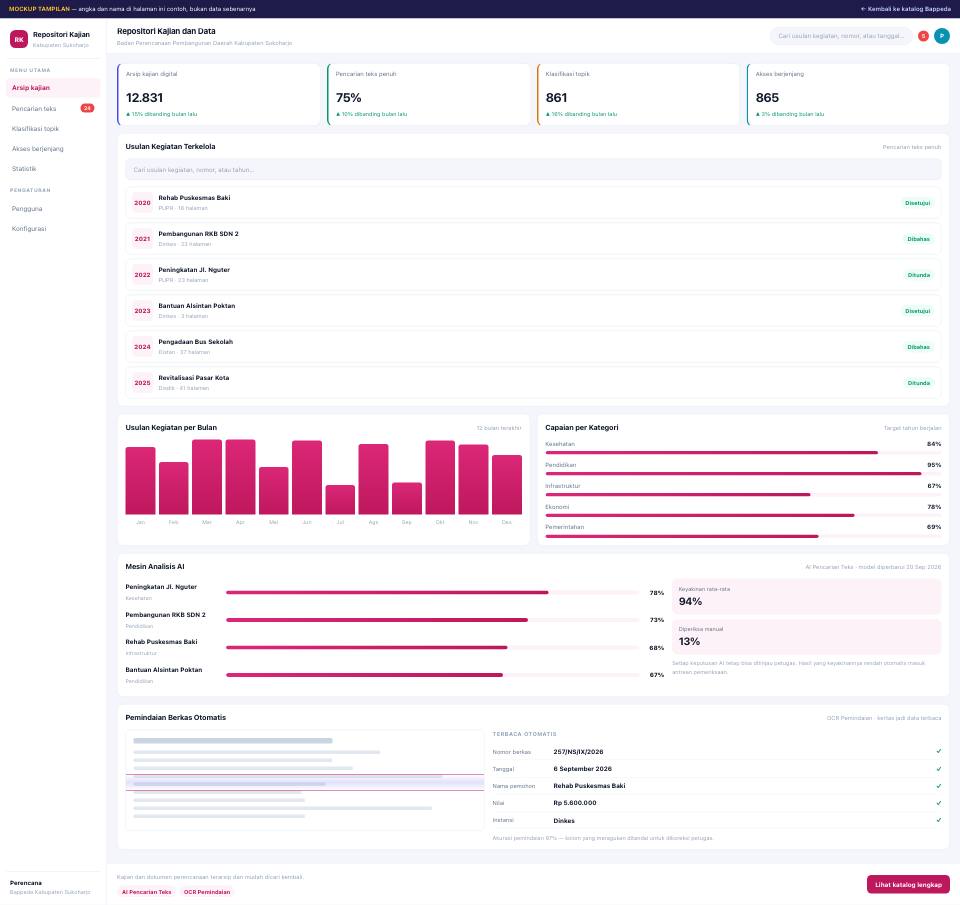
Task: Click the 2025 year badge
Action: pyautogui.click(x=143, y=383)
